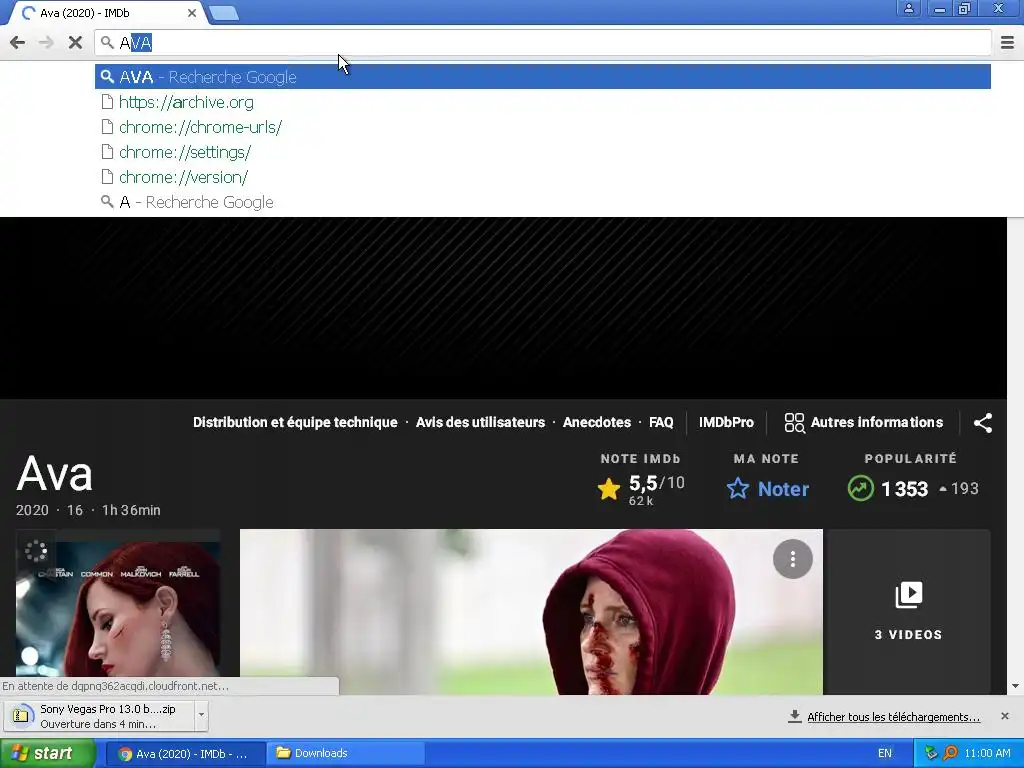The image size is (1024, 768).
Task: Go back with the browser back arrow
Action: click(18, 43)
